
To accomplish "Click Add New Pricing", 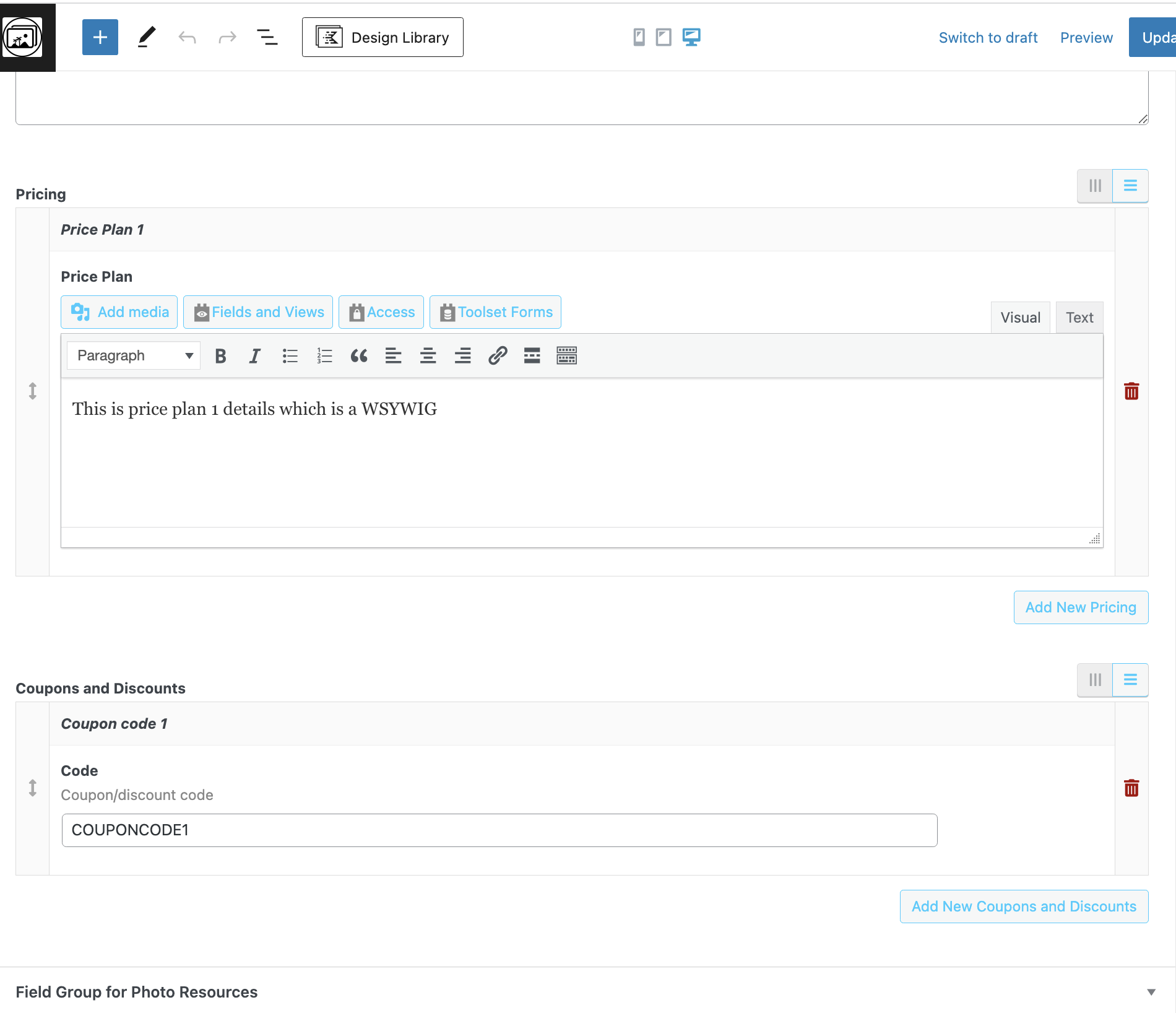I will coord(1081,607).
